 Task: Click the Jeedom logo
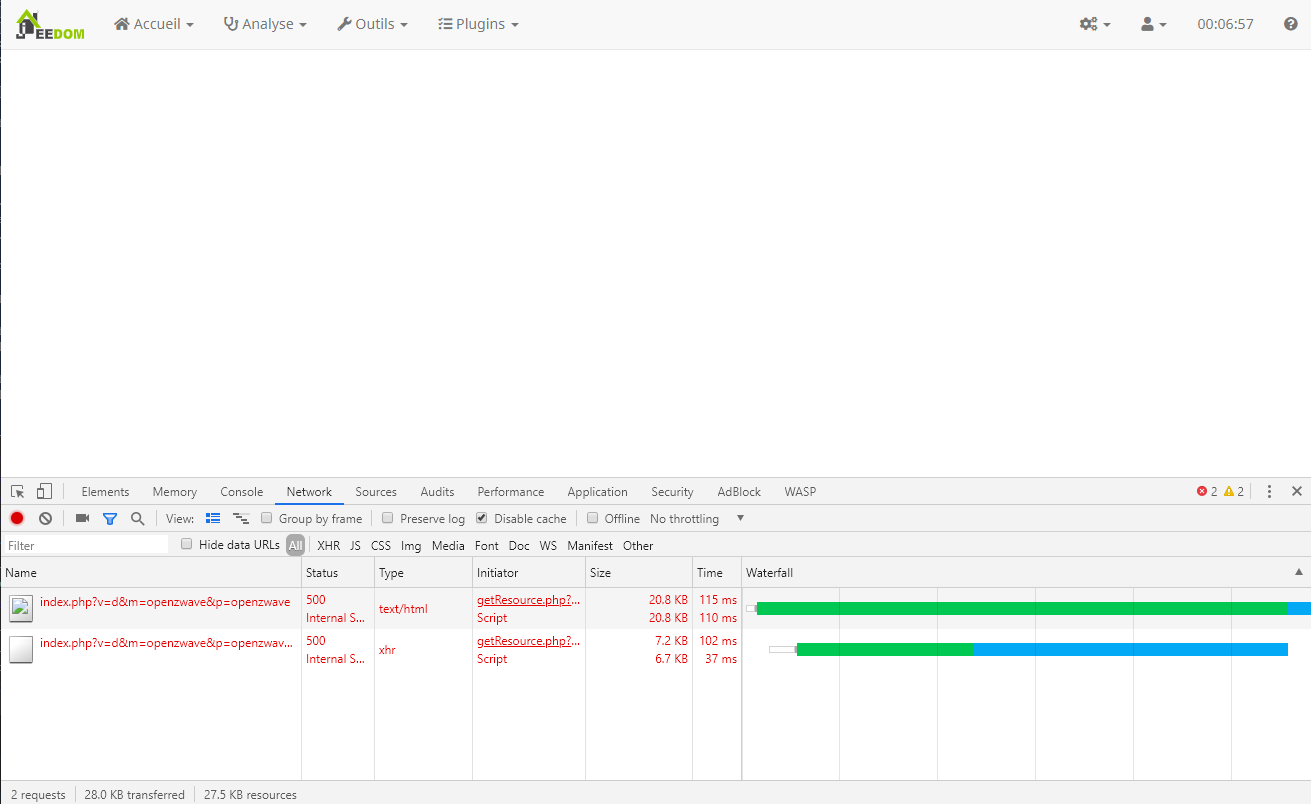click(x=50, y=25)
